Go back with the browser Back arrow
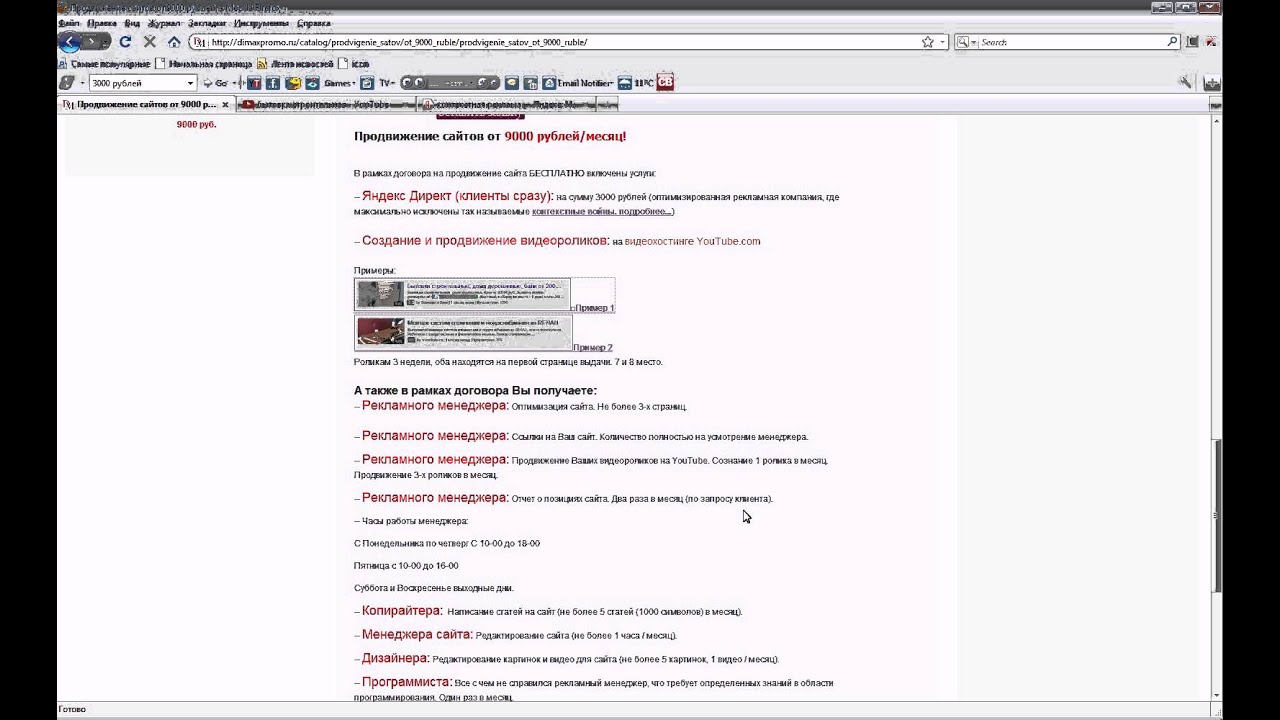1280x720 pixels. pyautogui.click(x=69, y=42)
